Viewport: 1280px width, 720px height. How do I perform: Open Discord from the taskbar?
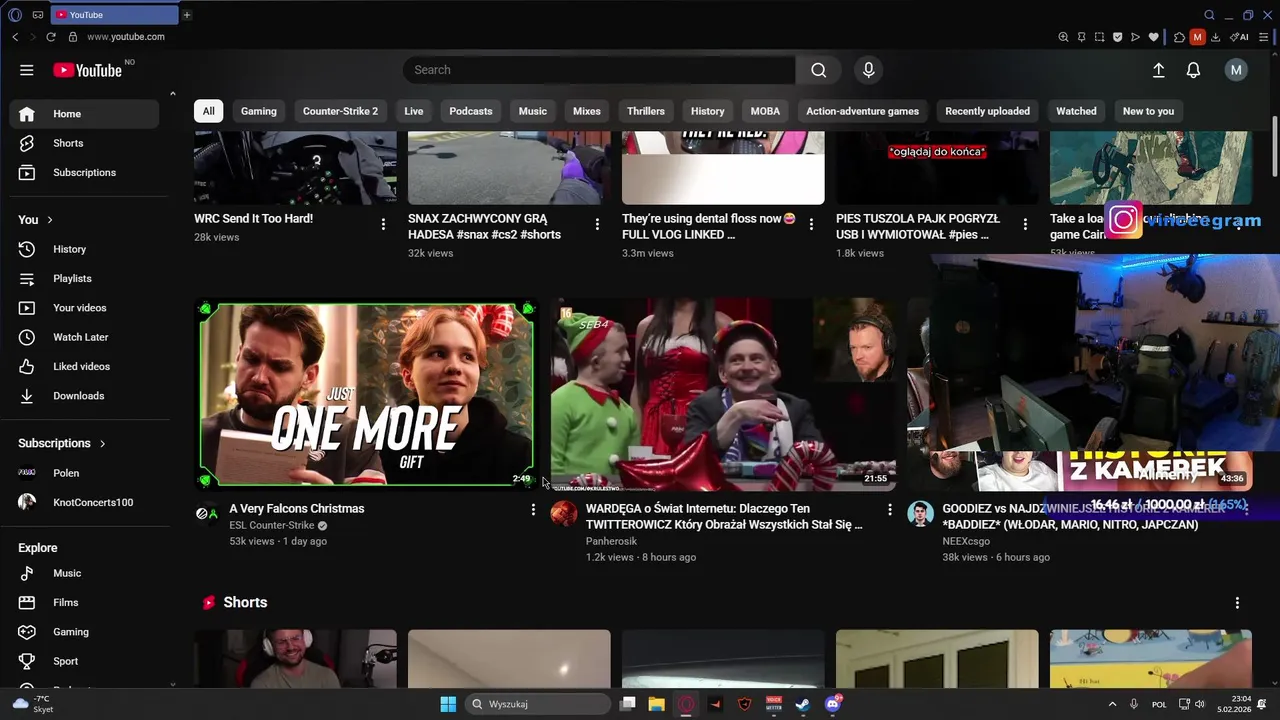click(832, 704)
